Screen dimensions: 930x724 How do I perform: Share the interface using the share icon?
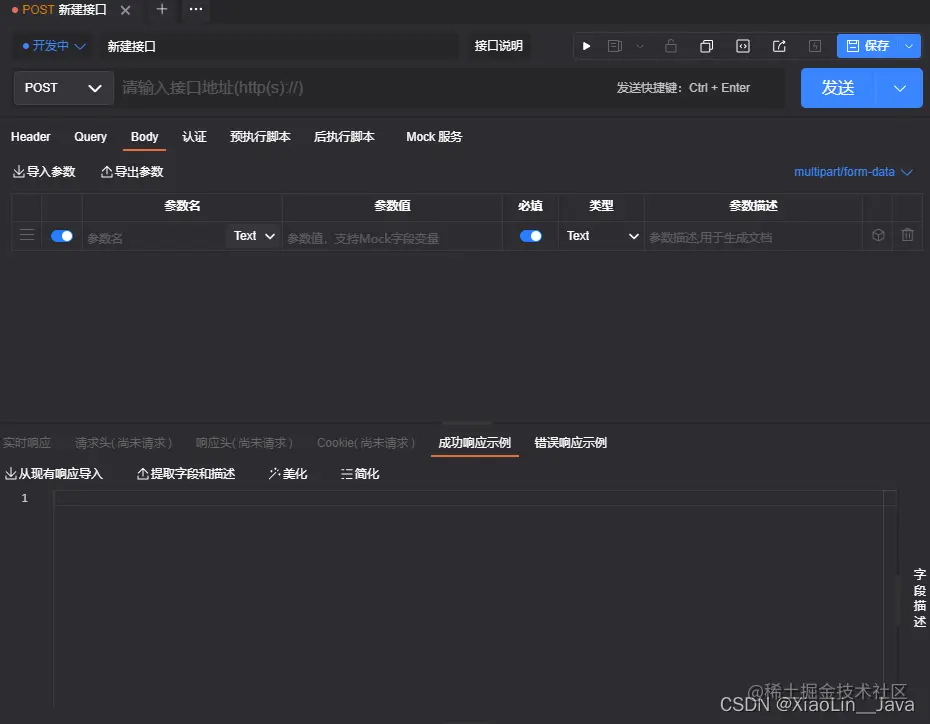tap(779, 45)
